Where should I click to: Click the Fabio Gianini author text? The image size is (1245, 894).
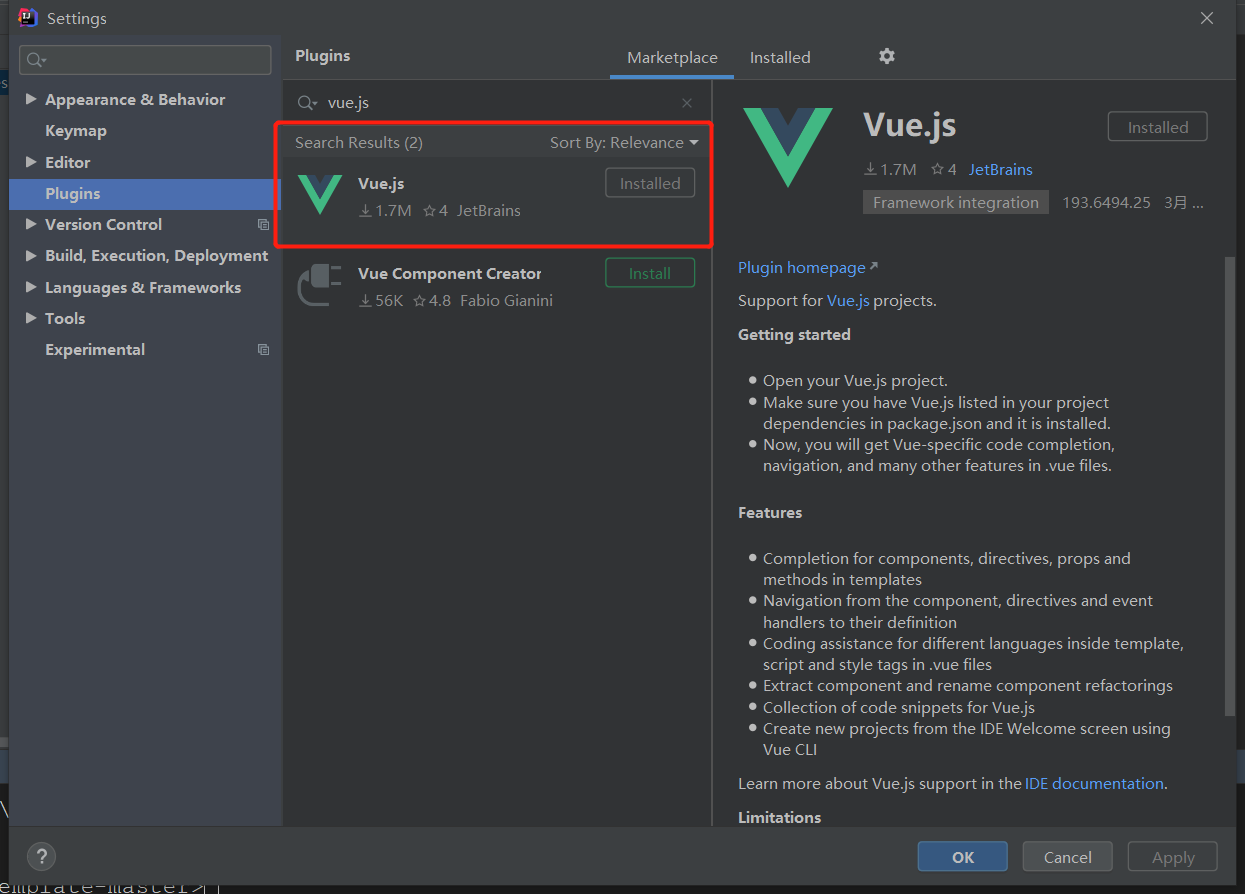[x=506, y=300]
